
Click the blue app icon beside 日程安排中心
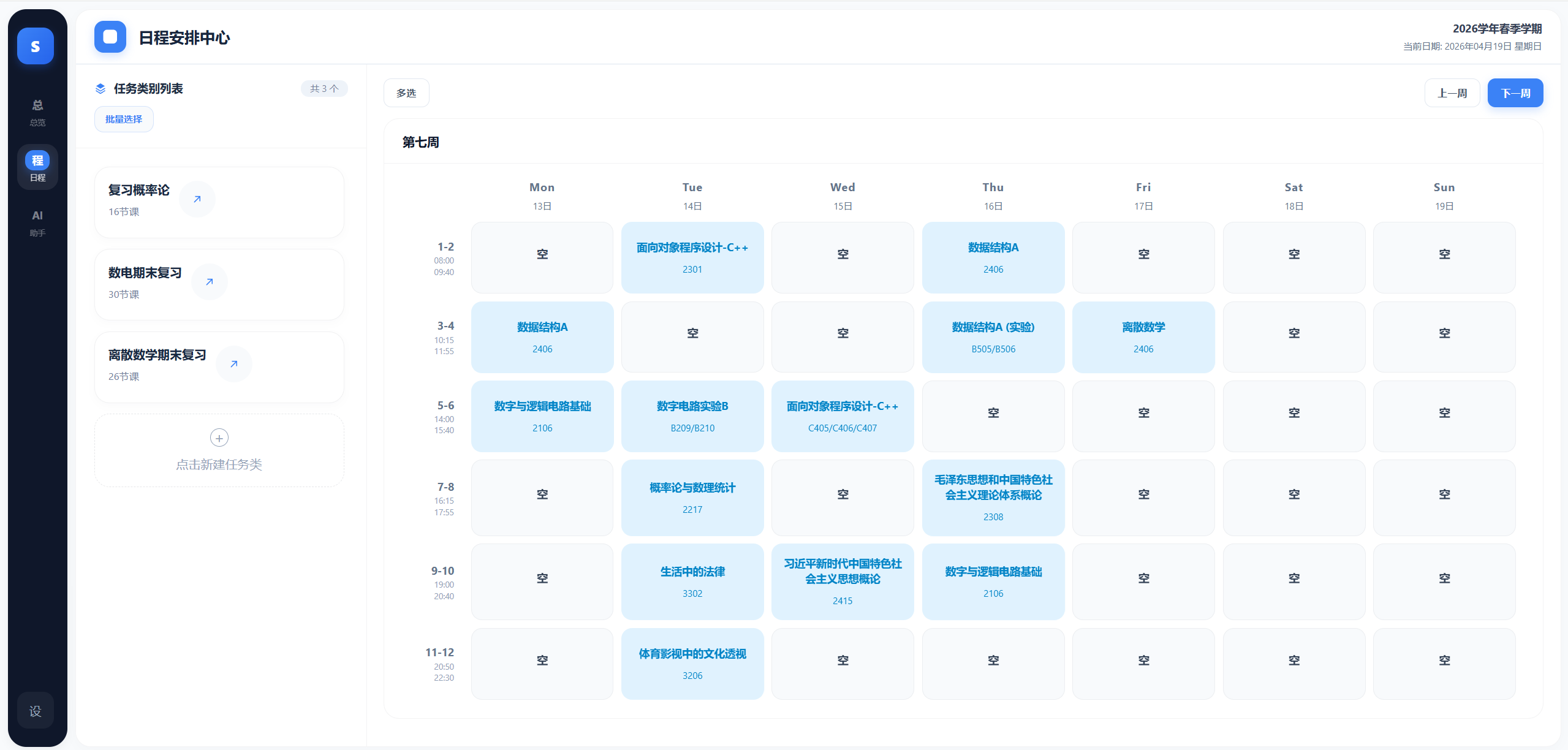[x=110, y=37]
